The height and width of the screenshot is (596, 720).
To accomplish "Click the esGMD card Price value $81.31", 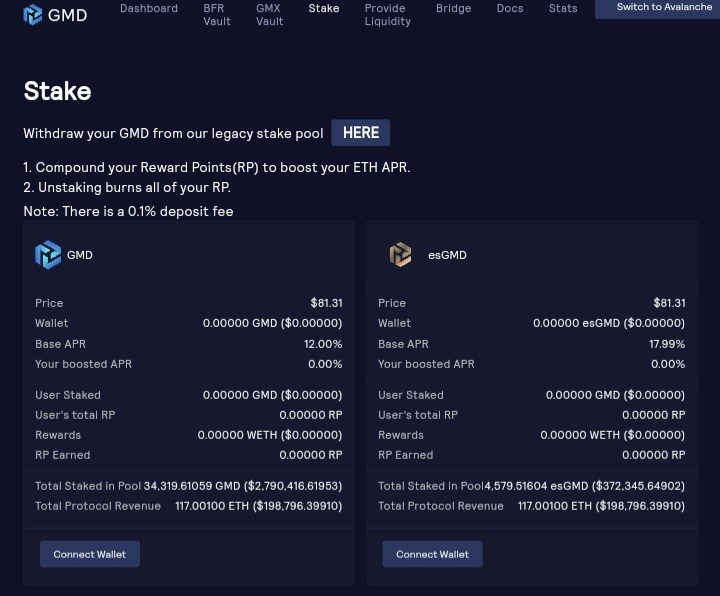I will [x=669, y=303].
